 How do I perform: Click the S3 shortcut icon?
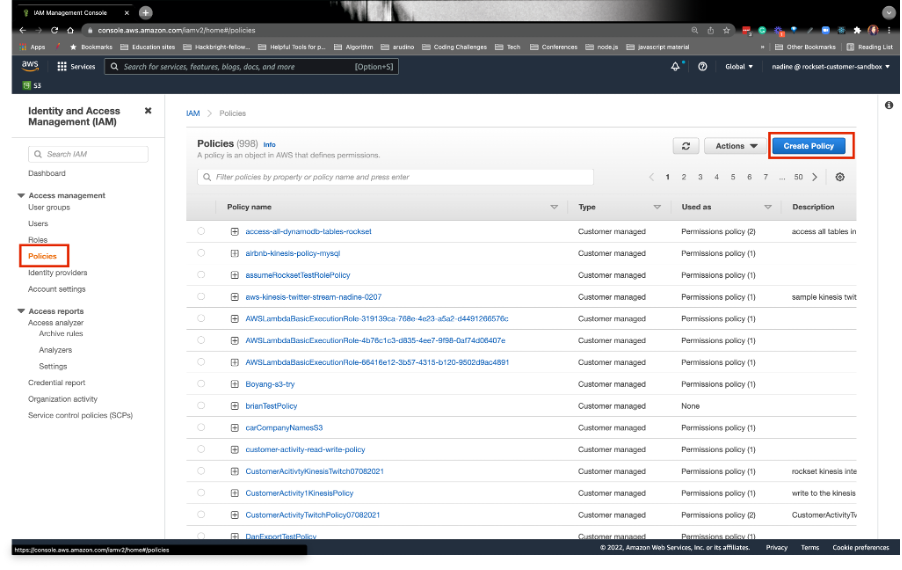pos(26,85)
